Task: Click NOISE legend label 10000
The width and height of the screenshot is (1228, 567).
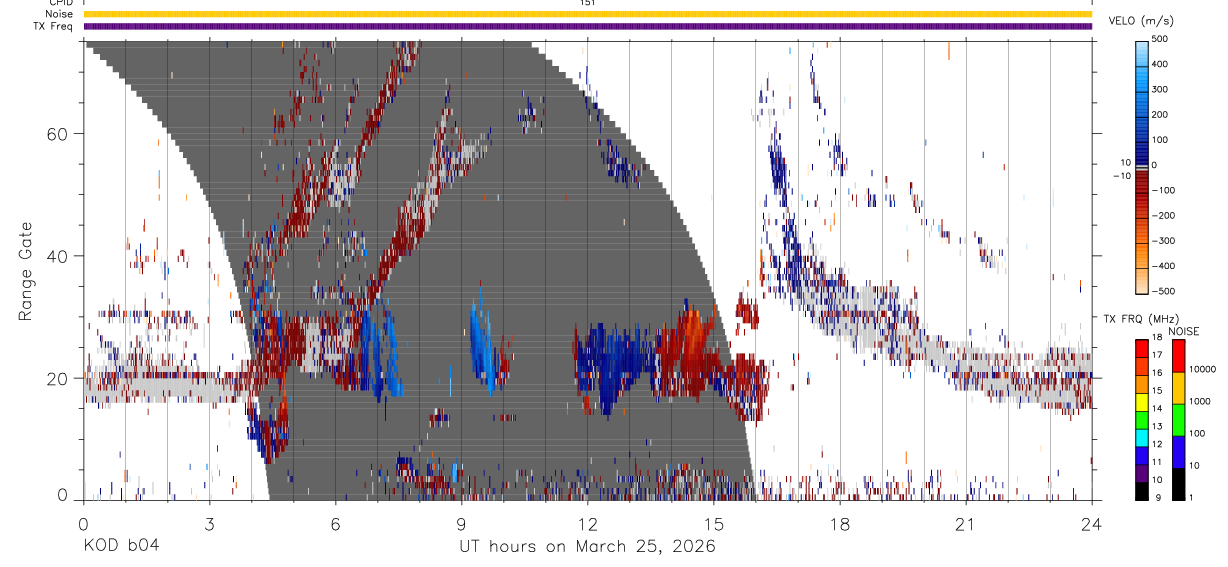Action: click(1202, 369)
